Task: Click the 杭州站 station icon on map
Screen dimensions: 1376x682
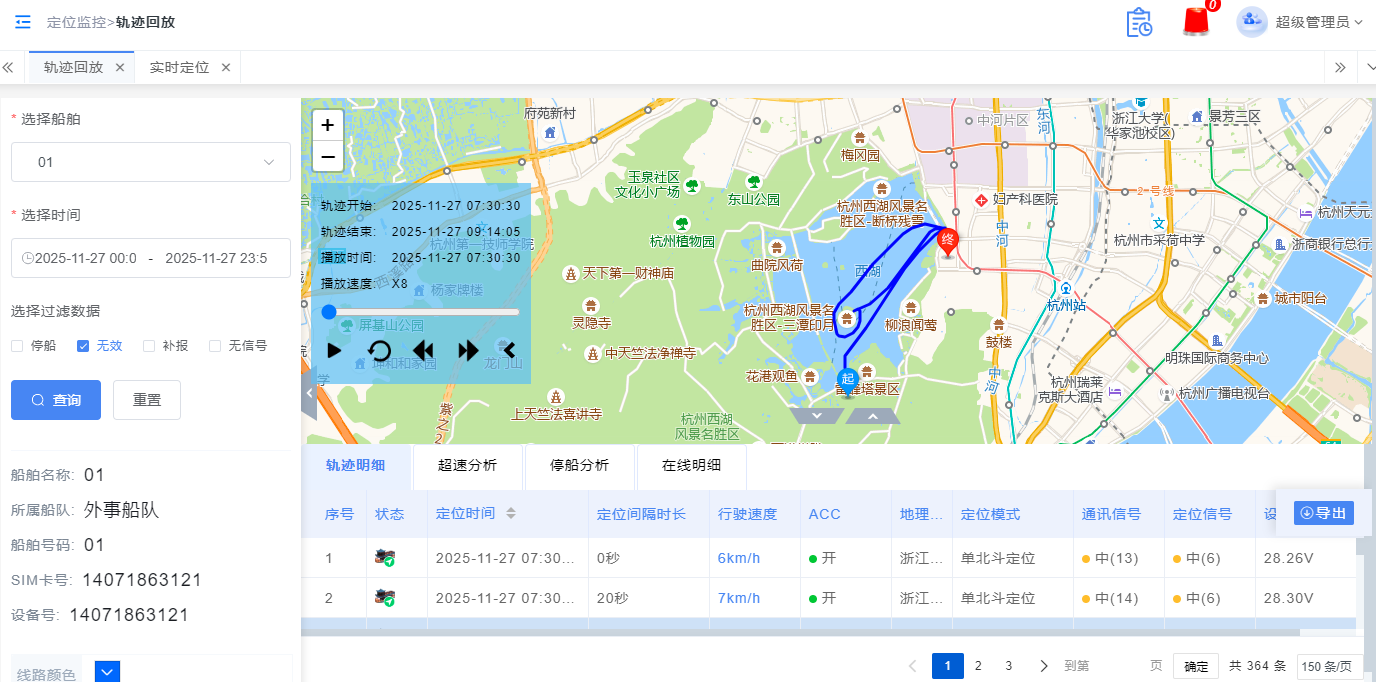Action: click(1066, 289)
